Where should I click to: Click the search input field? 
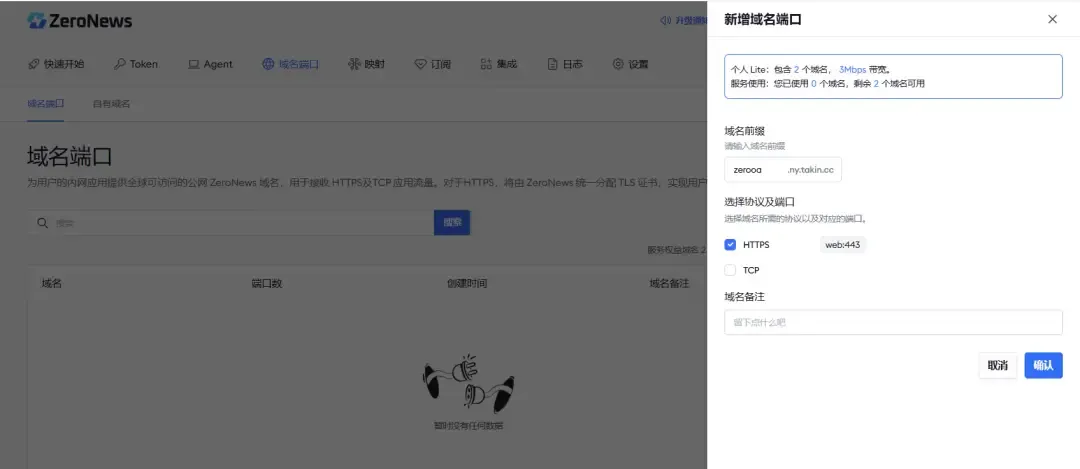coord(231,222)
